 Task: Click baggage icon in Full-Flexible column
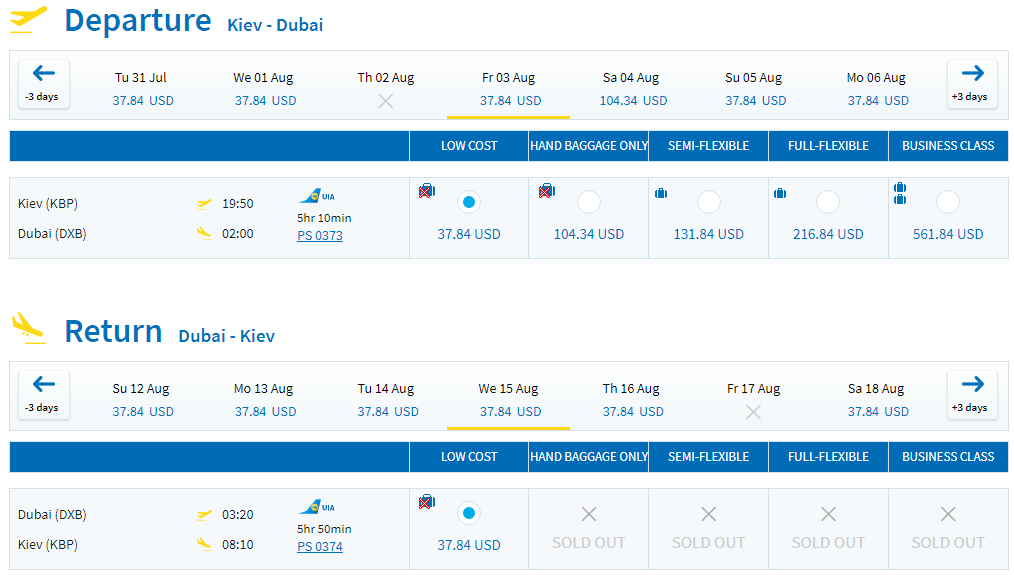click(780, 193)
